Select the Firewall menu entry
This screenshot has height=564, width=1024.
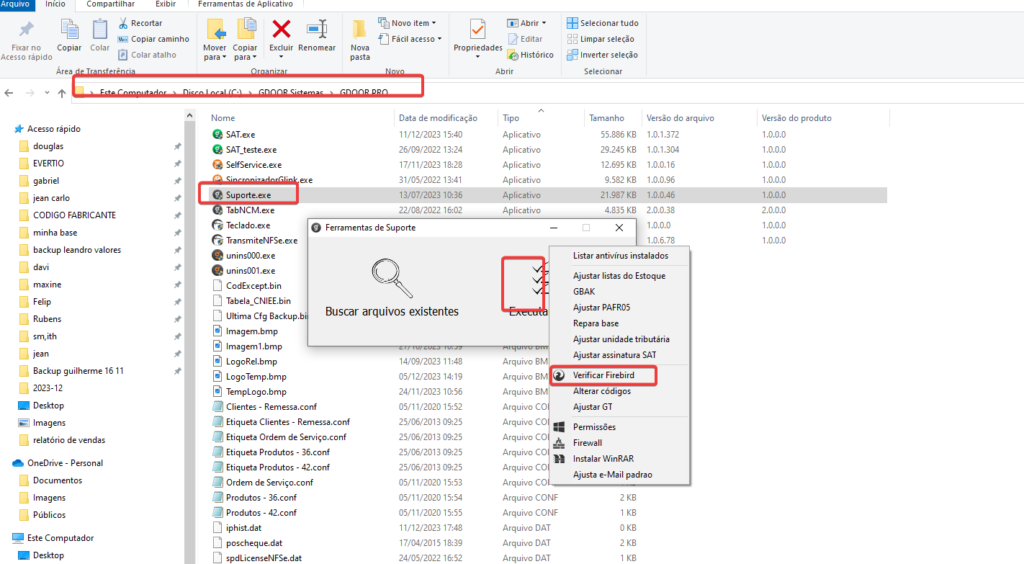pos(587,442)
